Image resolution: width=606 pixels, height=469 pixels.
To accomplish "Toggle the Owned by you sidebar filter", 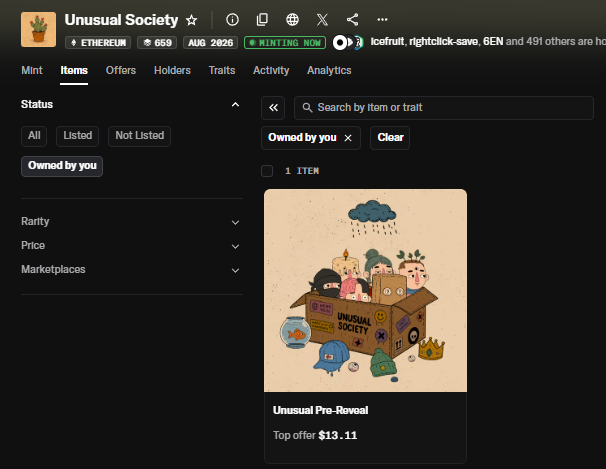I will pos(62,166).
